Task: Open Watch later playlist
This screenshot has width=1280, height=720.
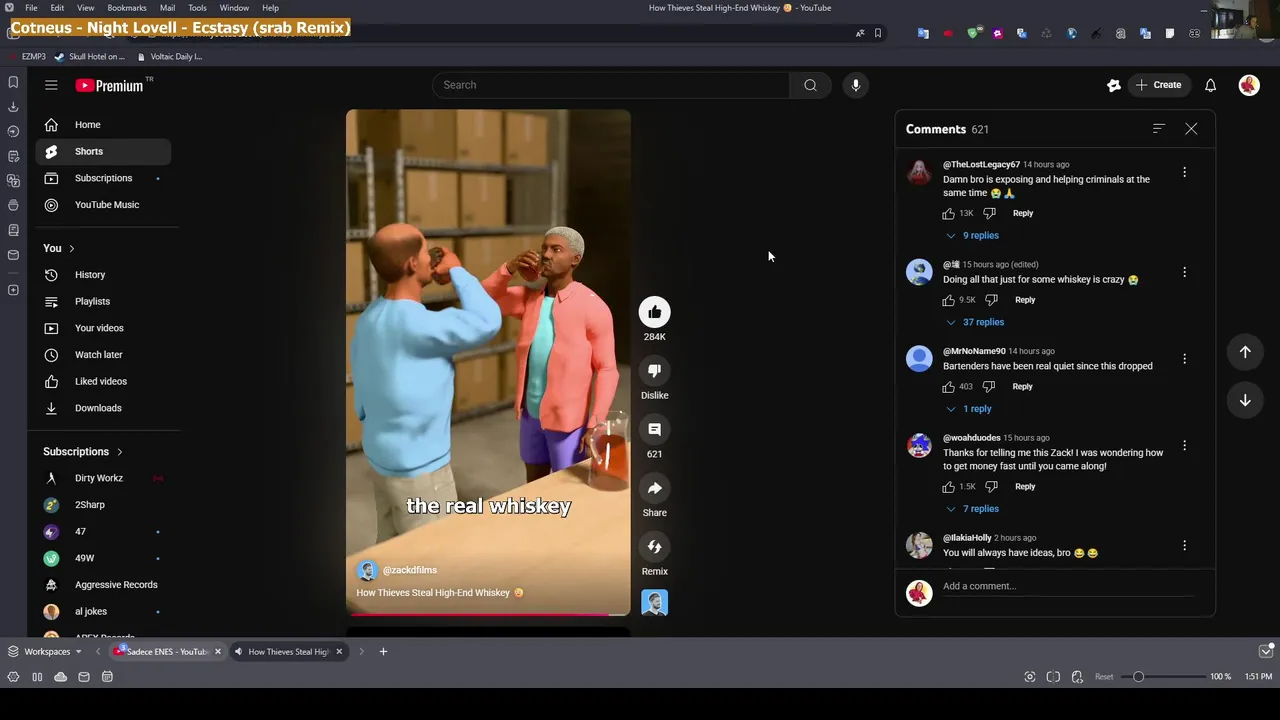Action: click(103, 355)
